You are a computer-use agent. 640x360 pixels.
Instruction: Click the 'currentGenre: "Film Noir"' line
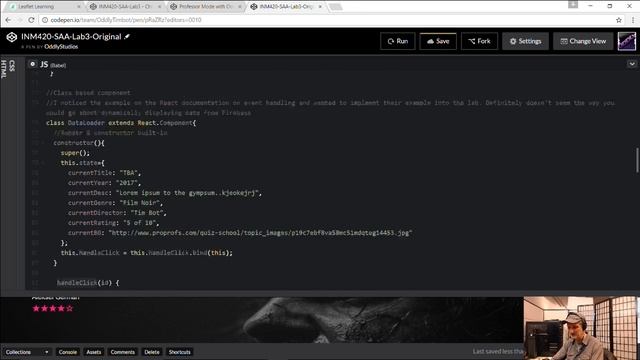[x=116, y=203]
